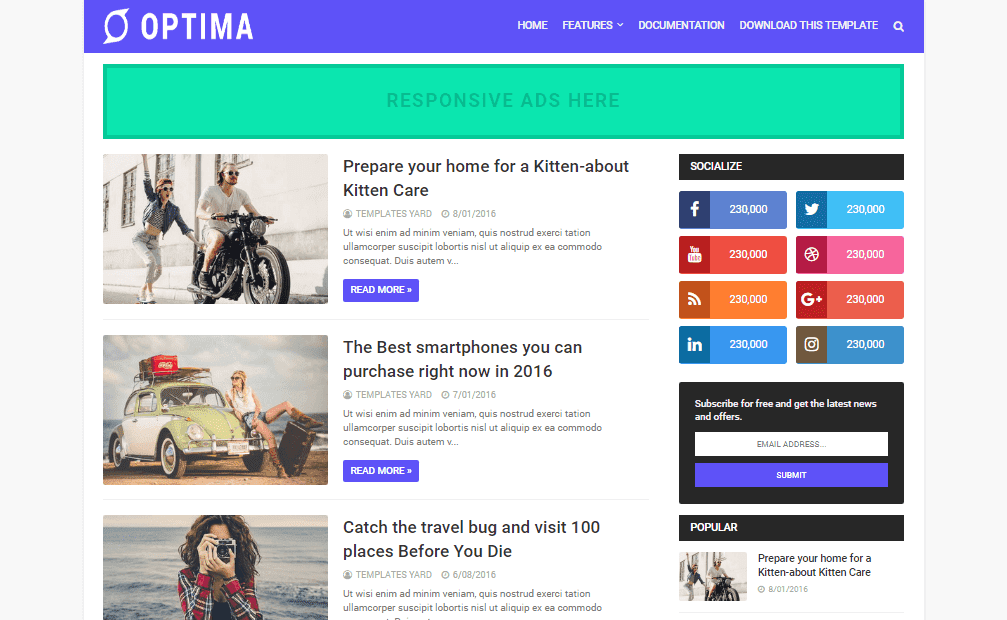Screen dimensions: 1007x620
Task: Open Download This Template link
Action: pyautogui.click(x=809, y=25)
